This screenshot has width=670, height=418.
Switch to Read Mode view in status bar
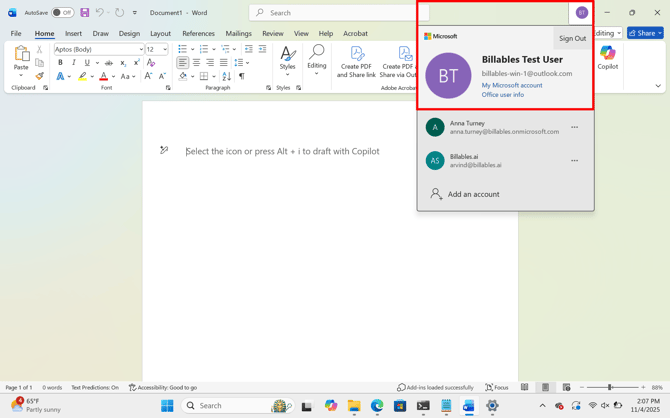click(525, 388)
